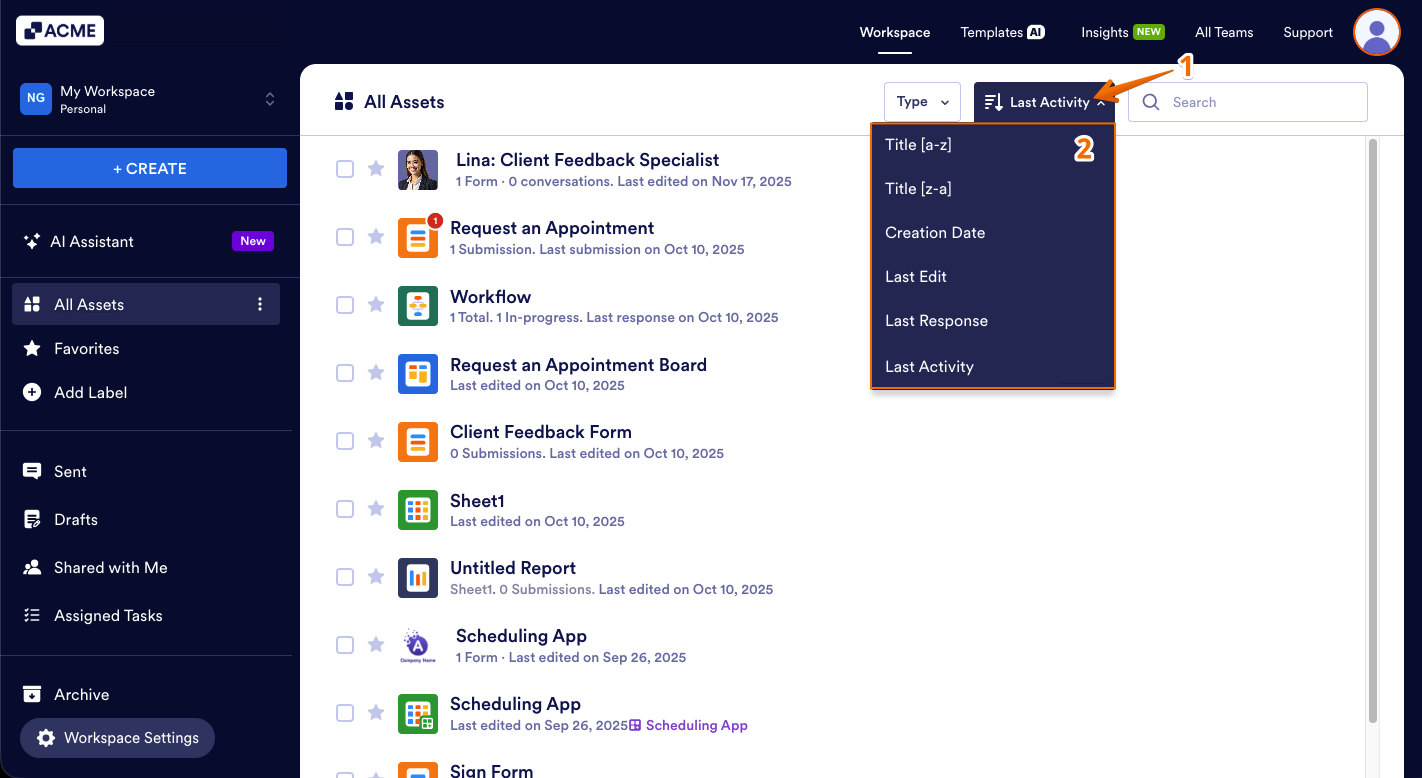
Task: Check the checkbox next to Workflow
Action: 345,305
